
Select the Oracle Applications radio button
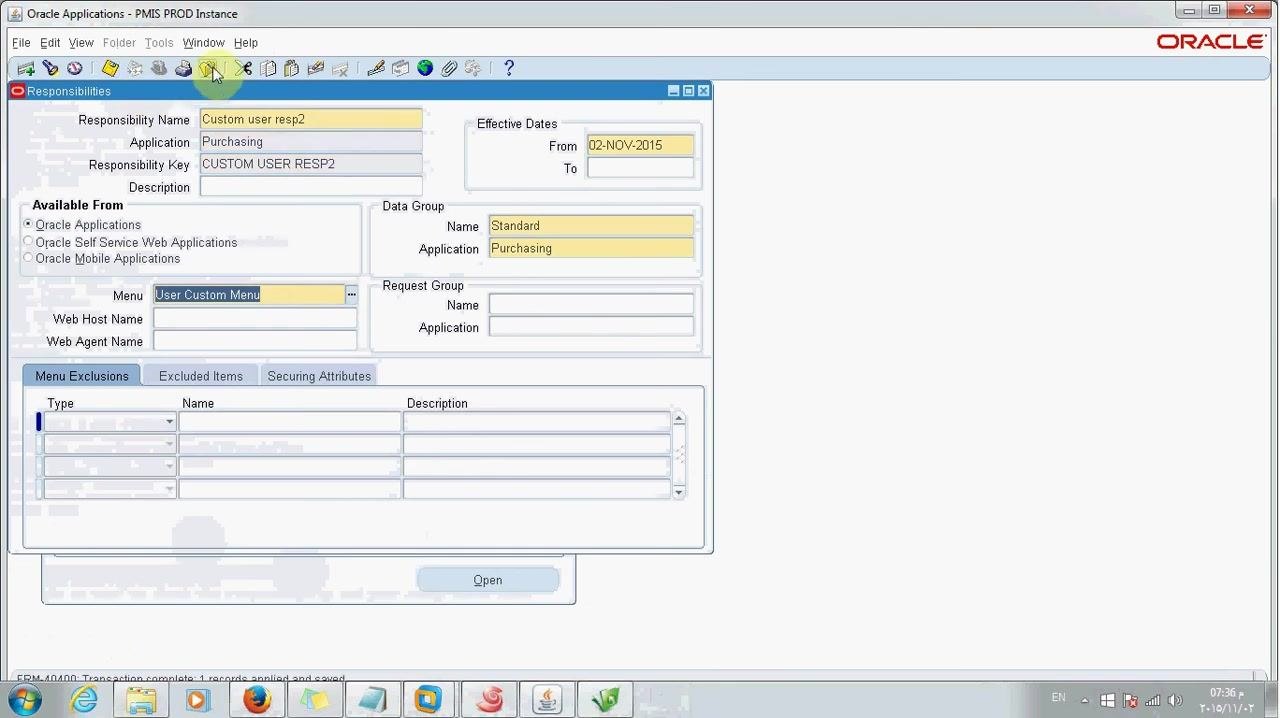(x=28, y=224)
